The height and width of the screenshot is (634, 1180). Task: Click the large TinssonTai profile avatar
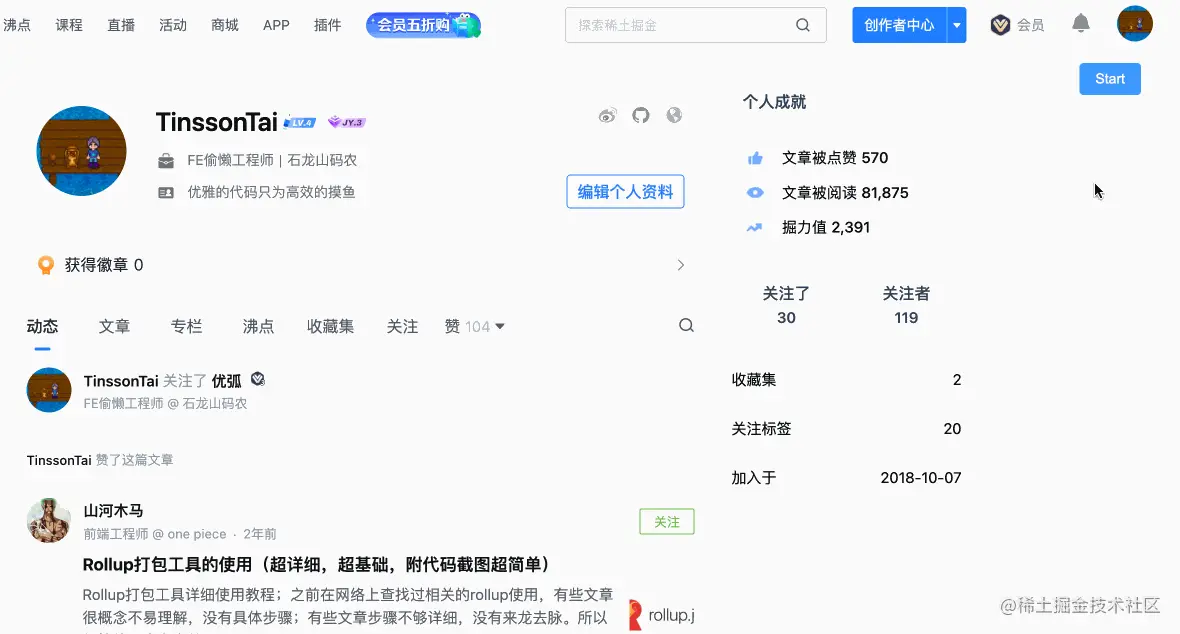coord(81,151)
